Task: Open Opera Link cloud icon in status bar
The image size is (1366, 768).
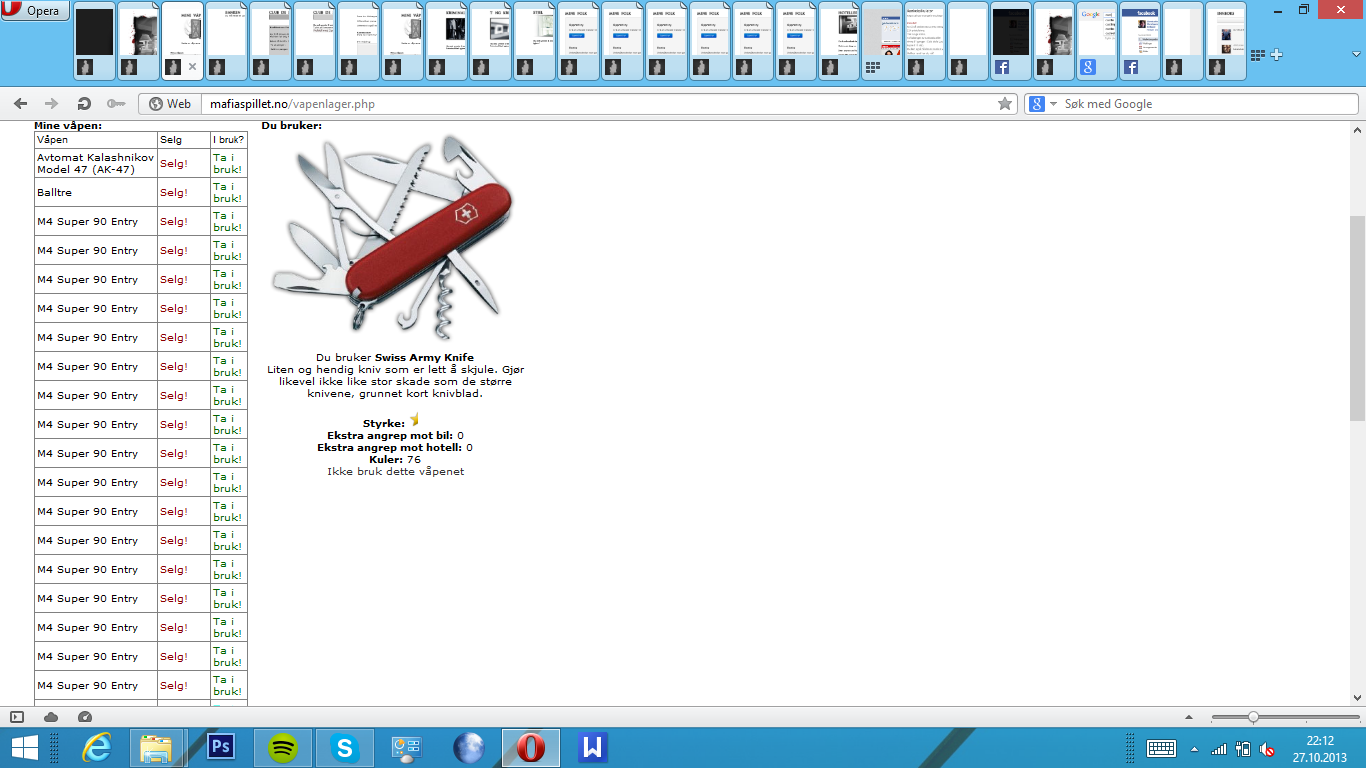Action: pos(51,717)
